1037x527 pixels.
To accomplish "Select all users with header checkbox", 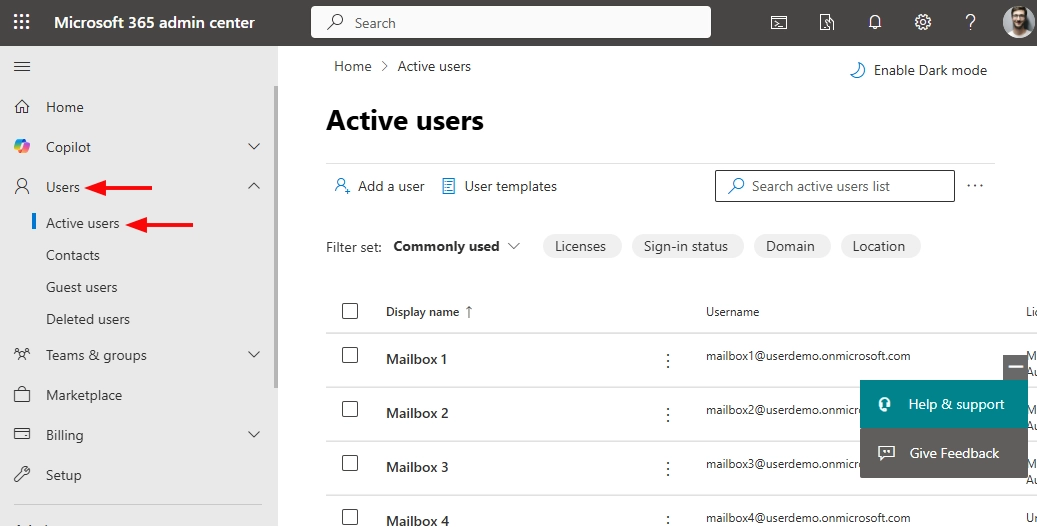I will click(x=350, y=311).
